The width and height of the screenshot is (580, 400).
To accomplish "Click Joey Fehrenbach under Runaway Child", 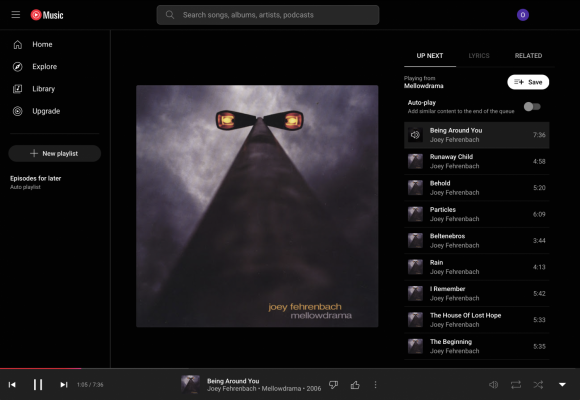I will tap(454, 166).
